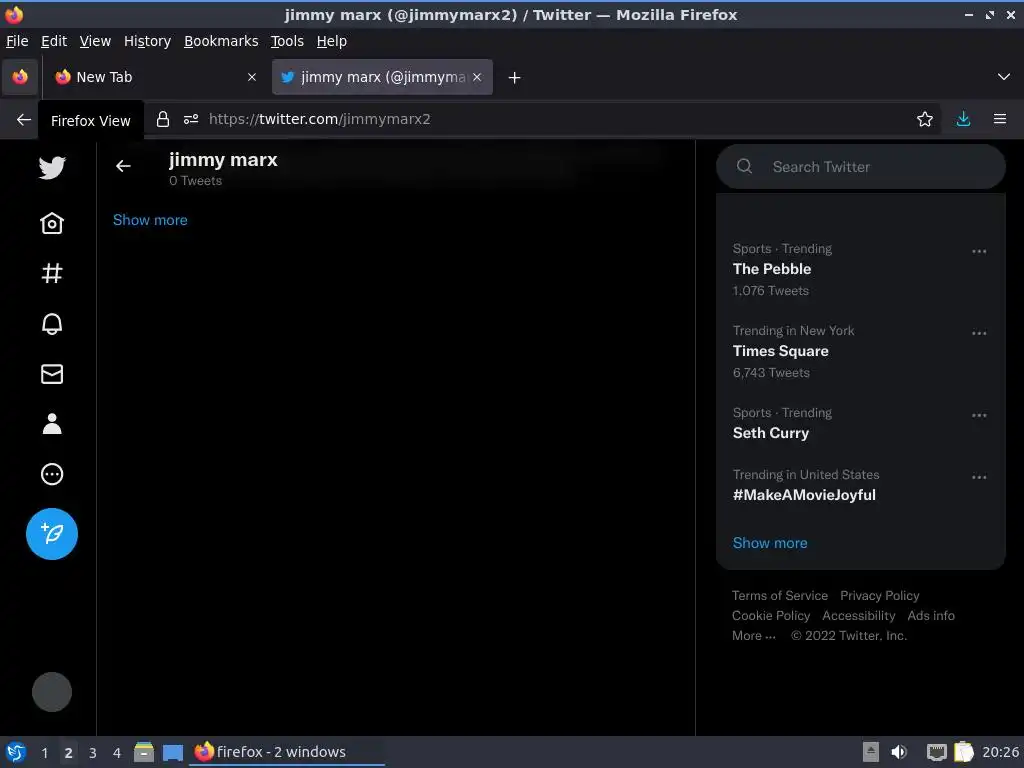This screenshot has height=768, width=1024.
Task: Switch to workspace 3
Action: tap(93, 753)
